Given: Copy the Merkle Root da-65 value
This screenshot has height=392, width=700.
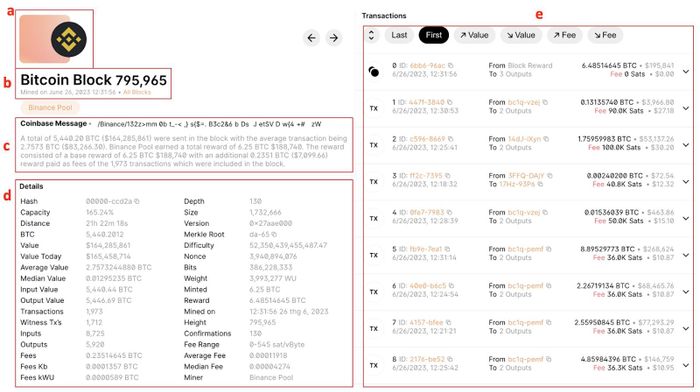Looking at the screenshot, I should 274,234.
